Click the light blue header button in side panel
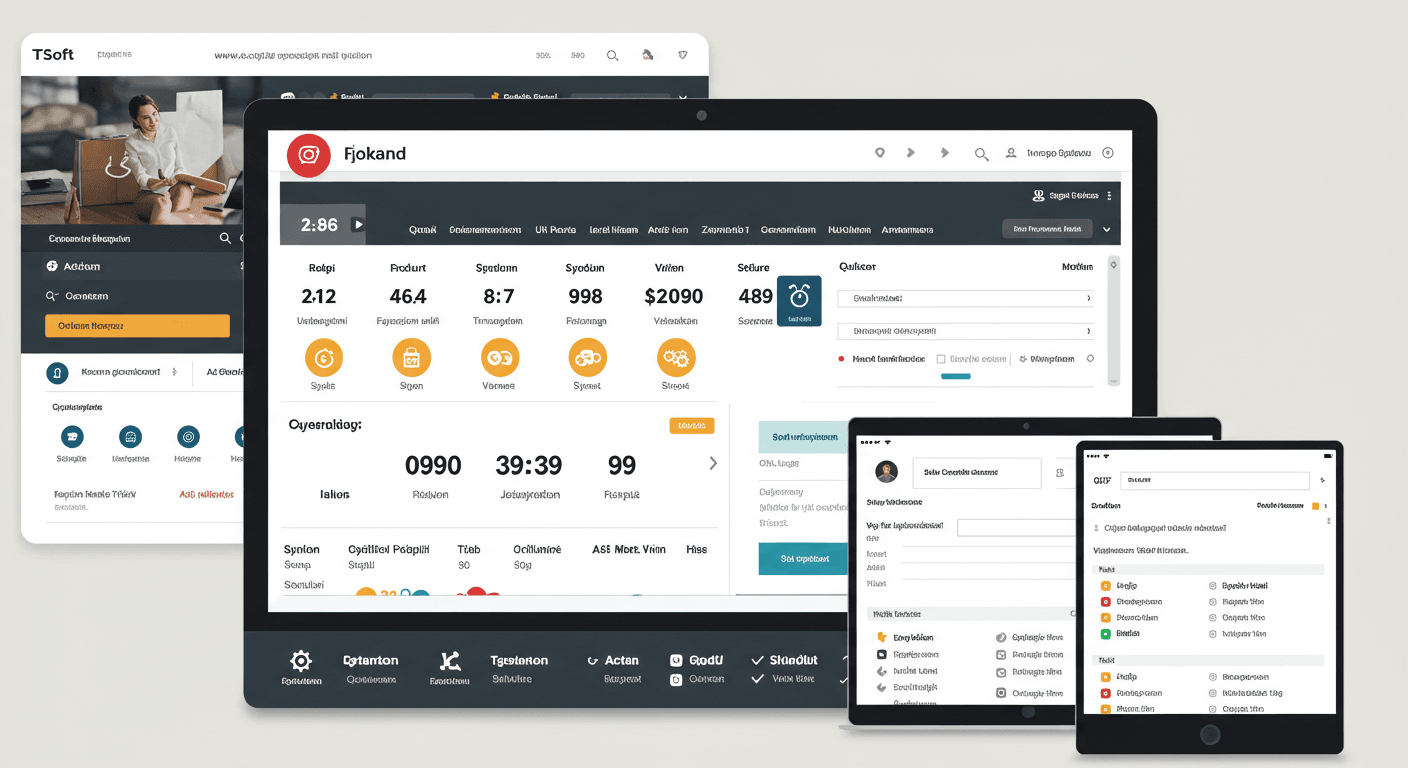 pyautogui.click(x=803, y=436)
